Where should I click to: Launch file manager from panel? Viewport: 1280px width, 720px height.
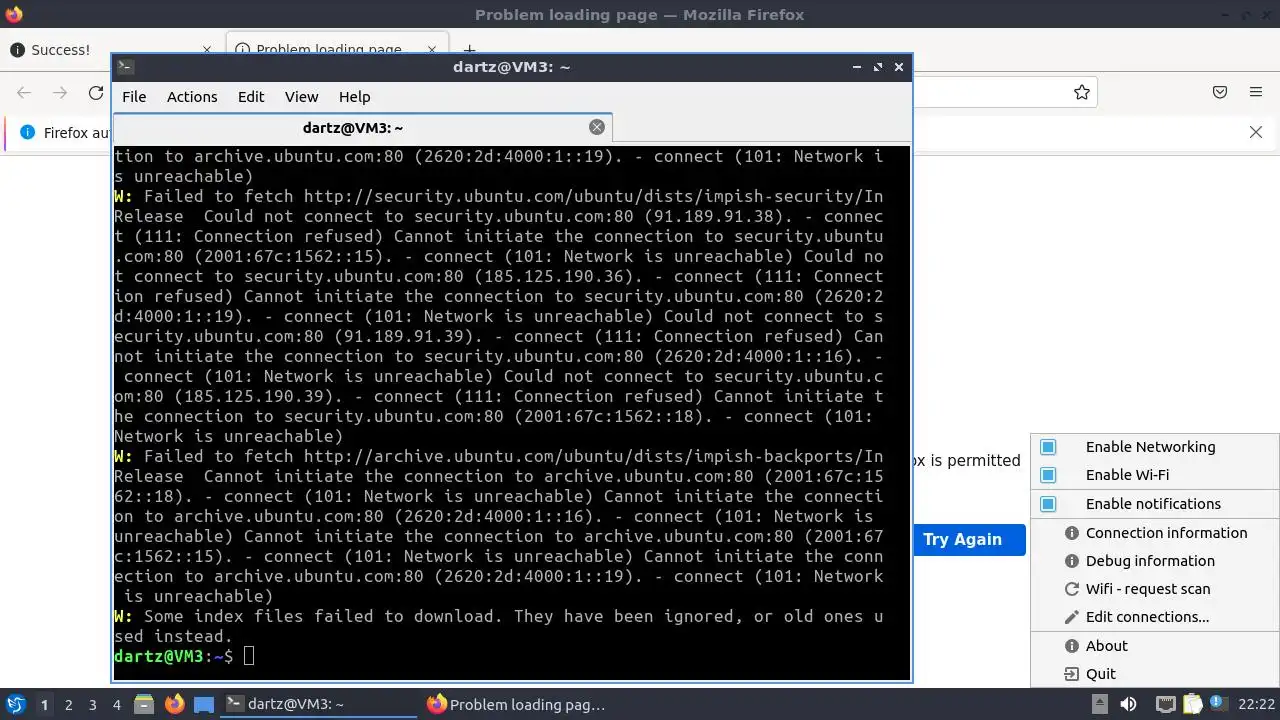[x=144, y=704]
